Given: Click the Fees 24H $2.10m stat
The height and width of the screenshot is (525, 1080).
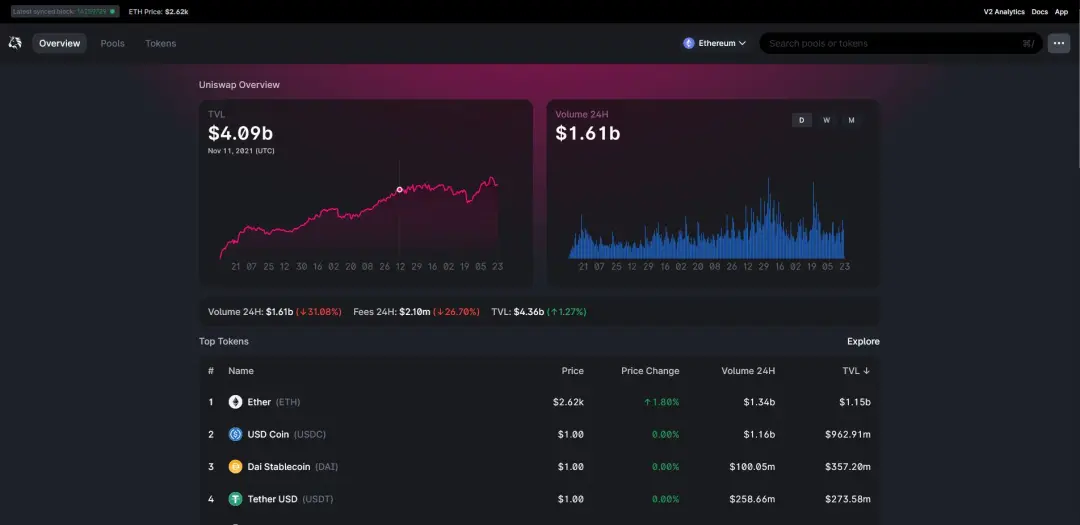Looking at the screenshot, I should (416, 311).
